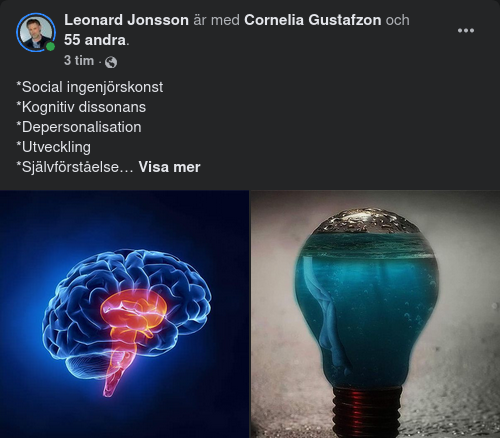500x438 pixels.
Task: Open the light bulb photo
Action: pyautogui.click(x=375, y=314)
